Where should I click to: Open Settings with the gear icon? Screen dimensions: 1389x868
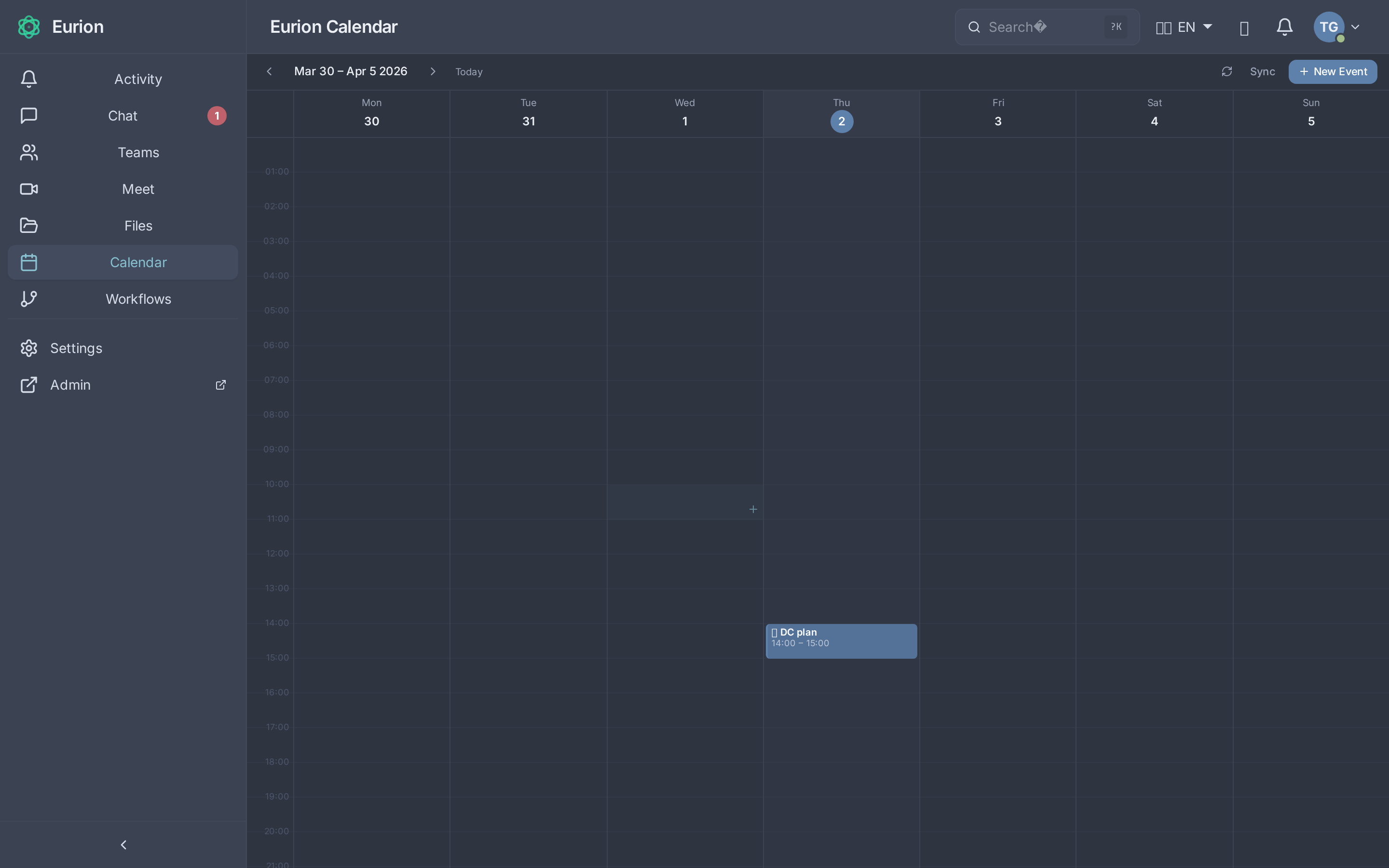click(29, 348)
